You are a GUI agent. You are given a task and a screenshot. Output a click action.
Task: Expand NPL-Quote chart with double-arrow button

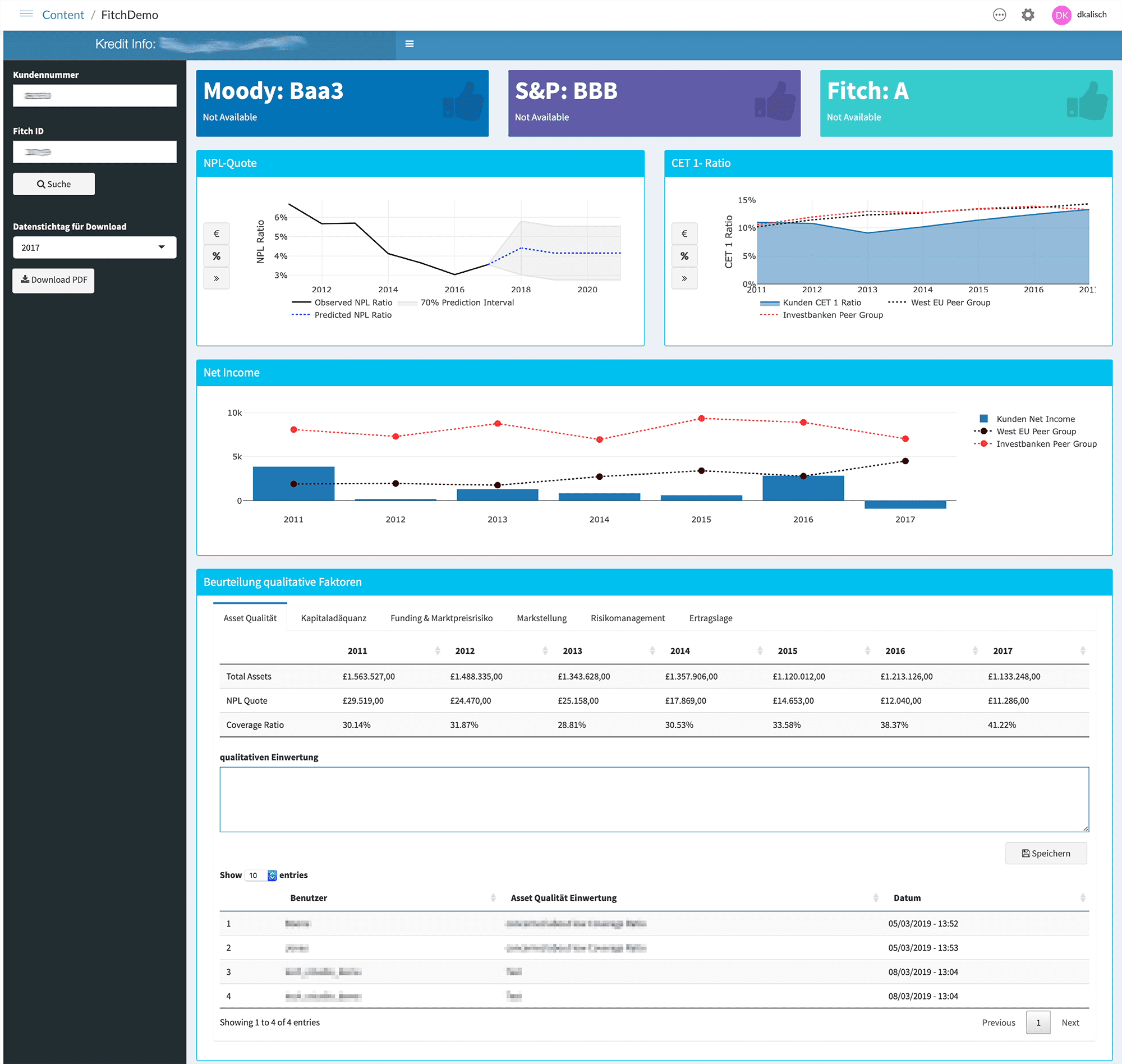coord(217,278)
